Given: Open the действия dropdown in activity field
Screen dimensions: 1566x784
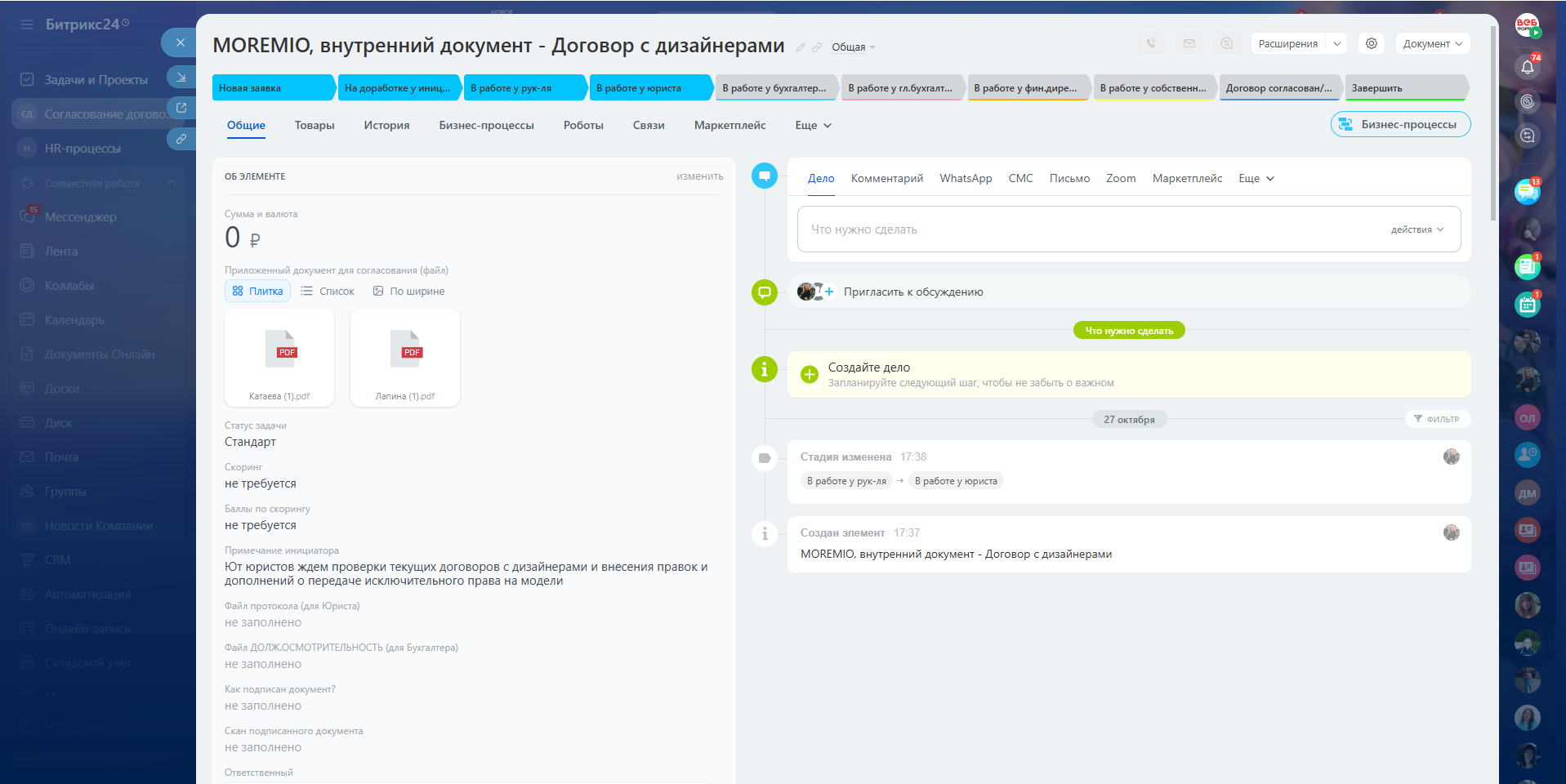Looking at the screenshot, I should (x=1417, y=229).
